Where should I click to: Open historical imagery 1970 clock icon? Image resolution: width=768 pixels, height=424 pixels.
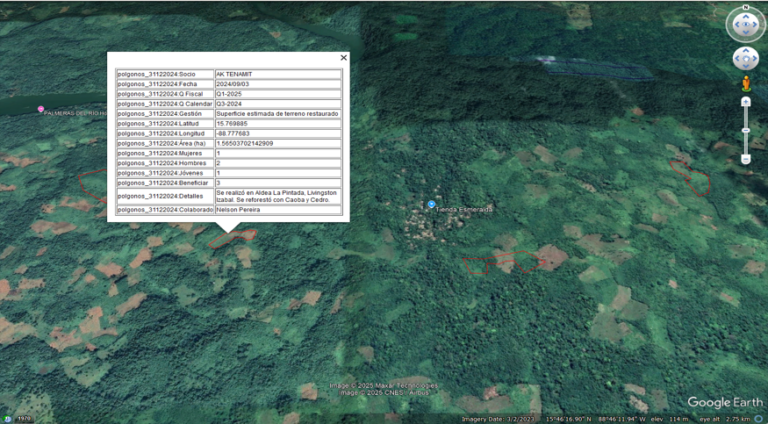(8, 419)
